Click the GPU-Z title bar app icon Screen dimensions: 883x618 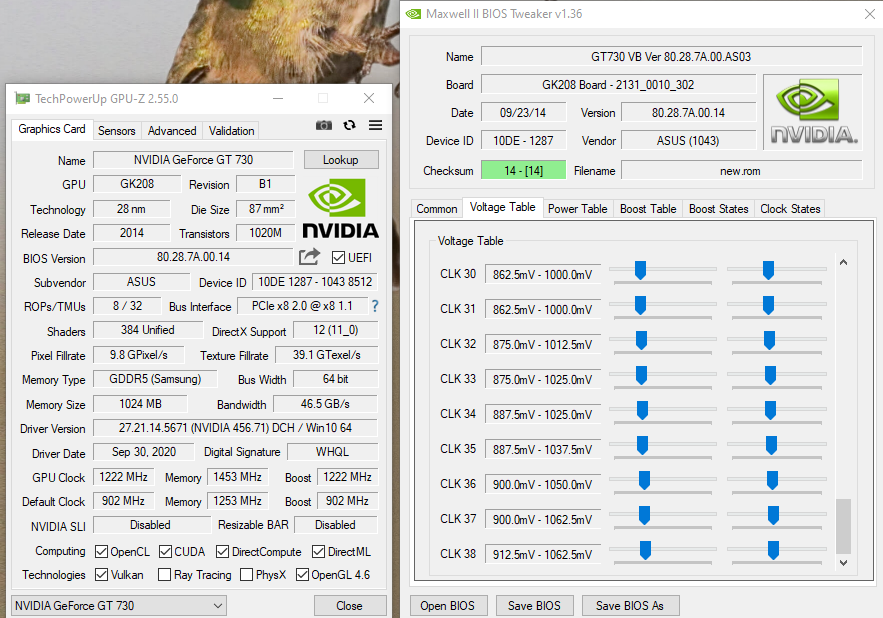22,98
